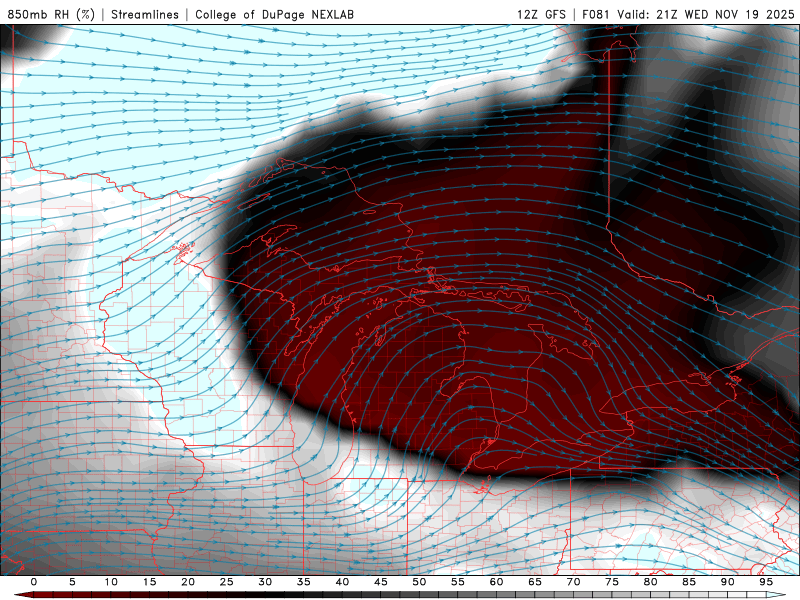Image resolution: width=800 pixels, height=600 pixels.
Task: Select the 'F081' forecast hour text
Action: [x=596, y=14]
